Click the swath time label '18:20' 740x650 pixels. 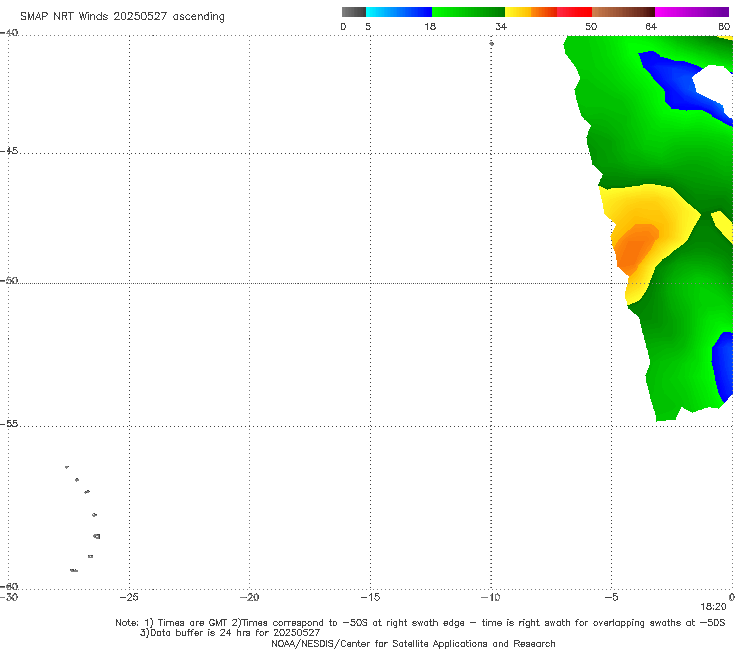click(713, 607)
